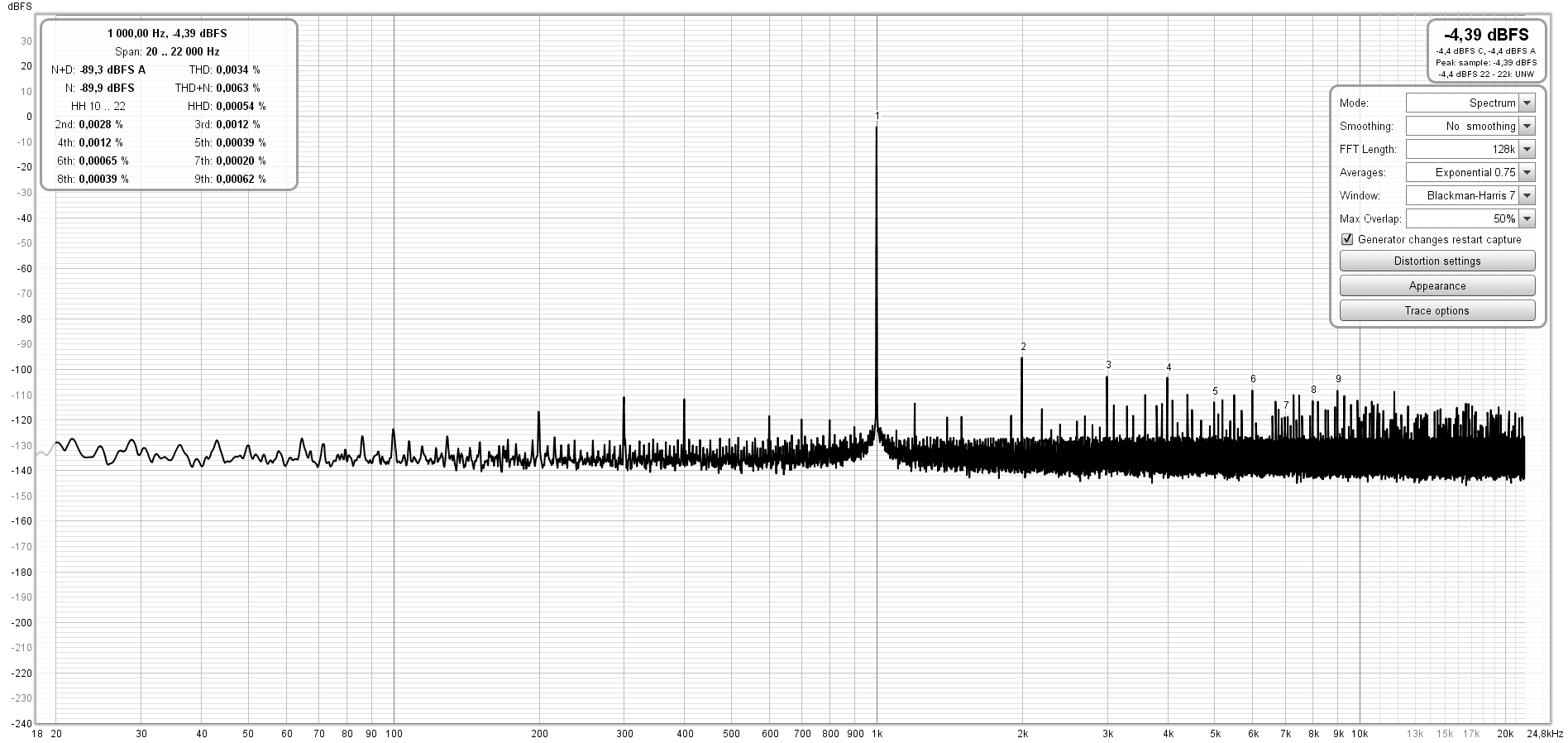Screen dimensions: 1568x743
Task: Click the large -4,39 dBFS level readout
Action: (x=1485, y=35)
